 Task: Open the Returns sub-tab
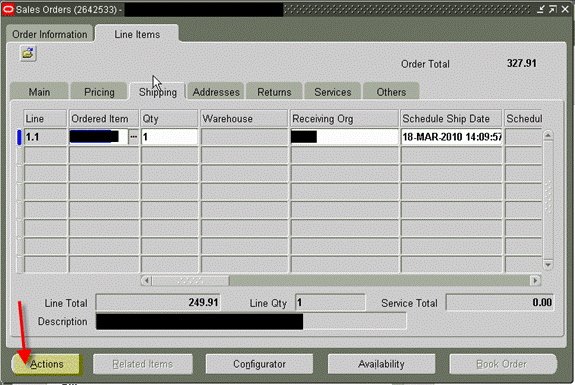pos(274,92)
